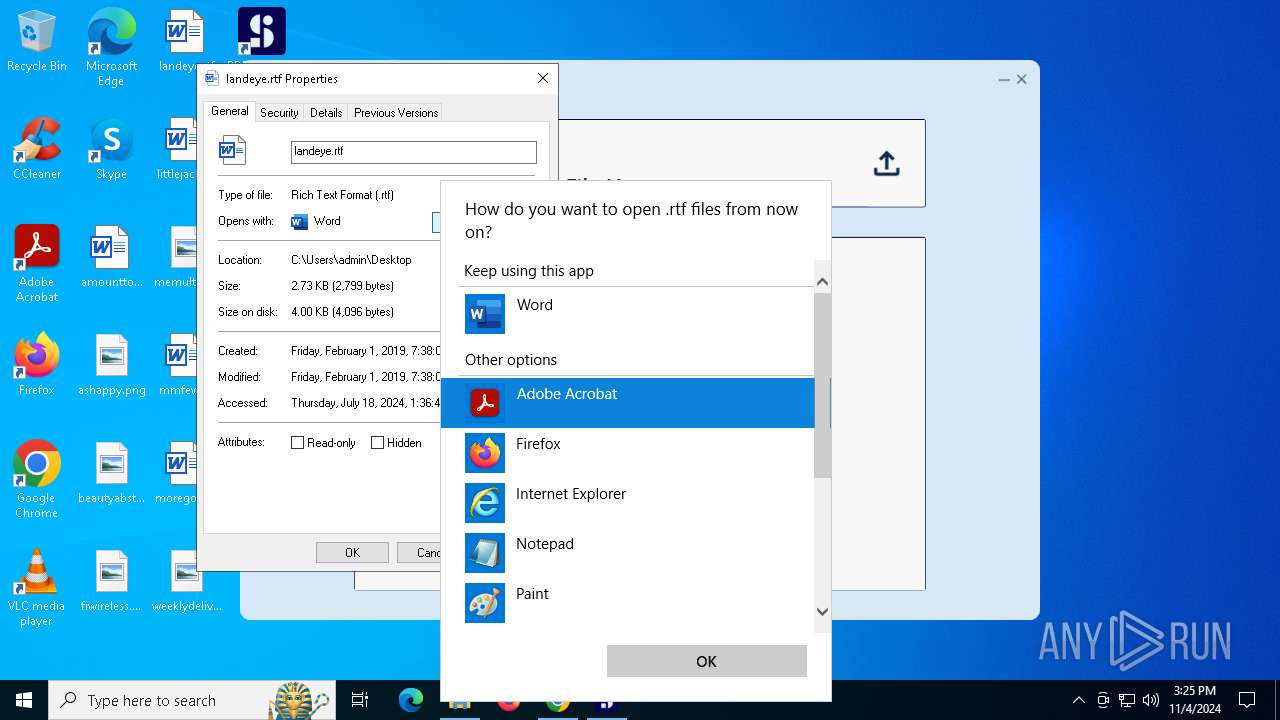
Task: Open the network icon in the system tray
Action: pyautogui.click(x=1127, y=700)
